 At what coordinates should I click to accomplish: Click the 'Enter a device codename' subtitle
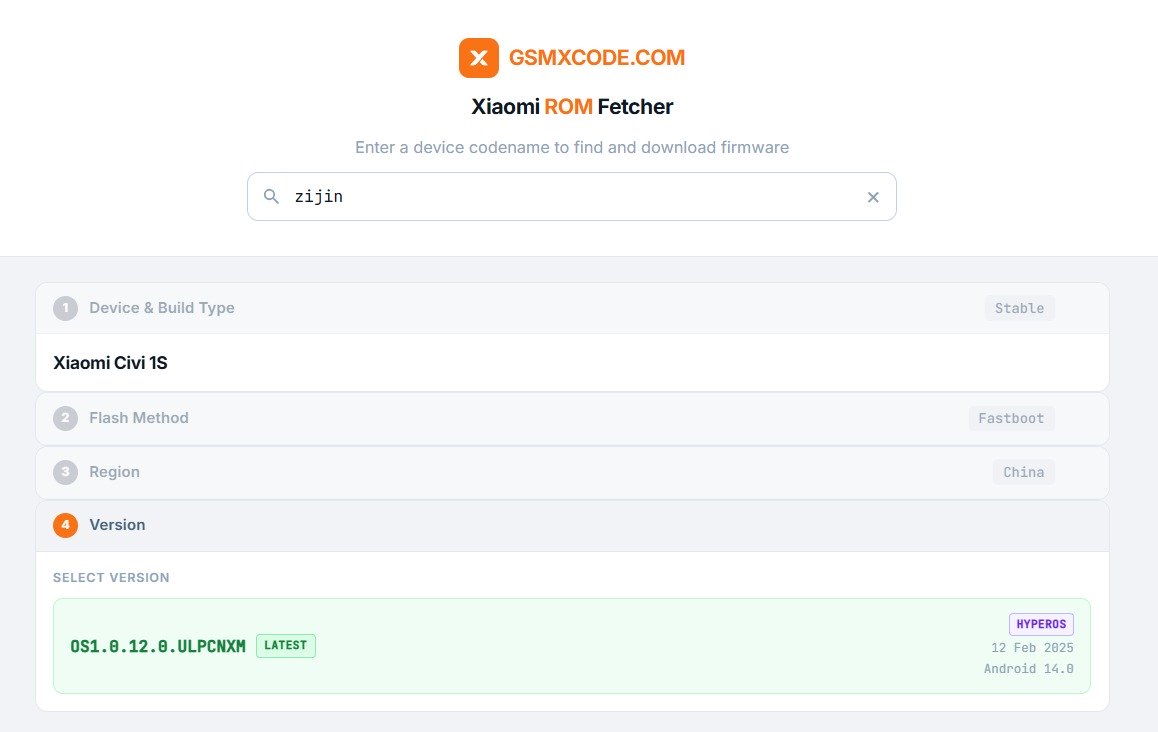572,148
